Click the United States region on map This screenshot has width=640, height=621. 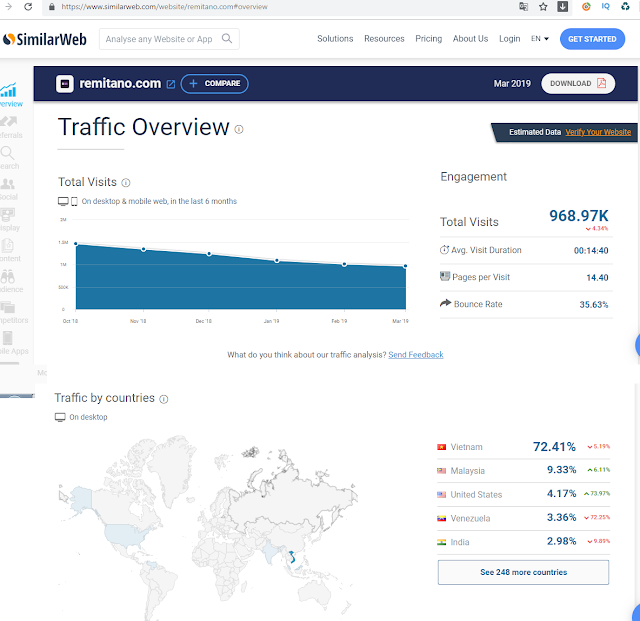pyautogui.click(x=124, y=535)
